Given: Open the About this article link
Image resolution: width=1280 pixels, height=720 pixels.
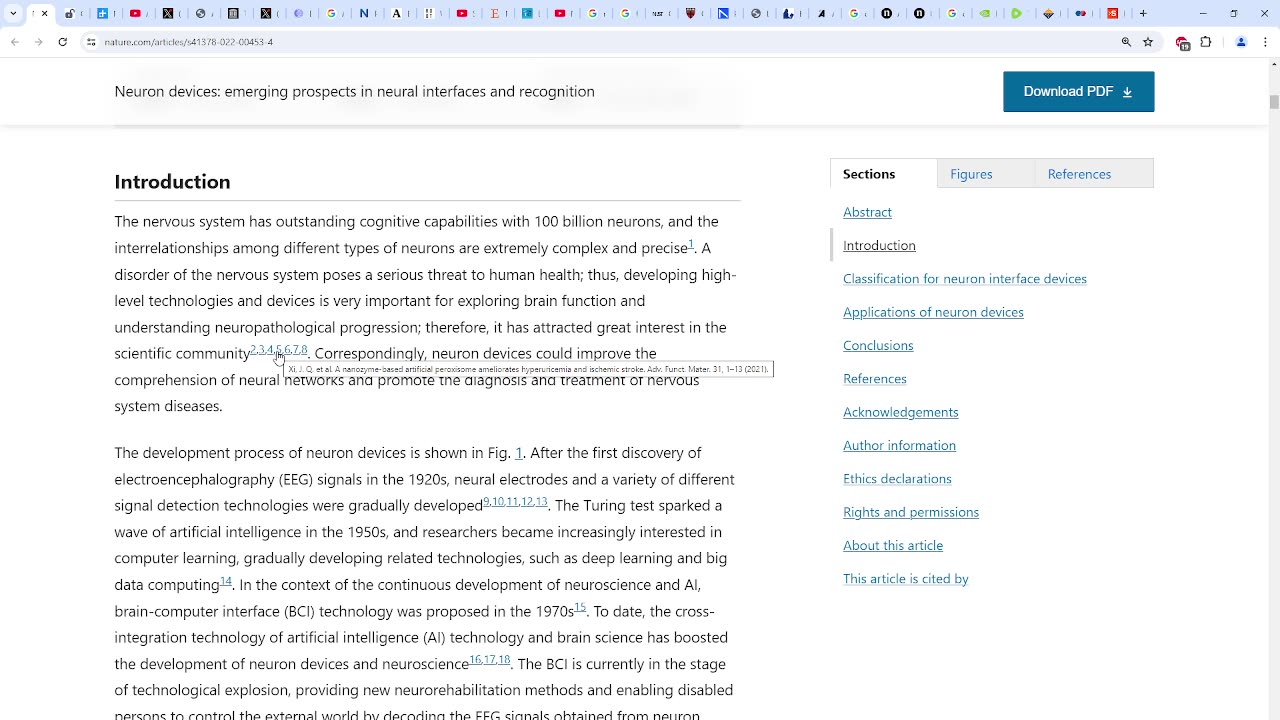Looking at the screenshot, I should 893,545.
